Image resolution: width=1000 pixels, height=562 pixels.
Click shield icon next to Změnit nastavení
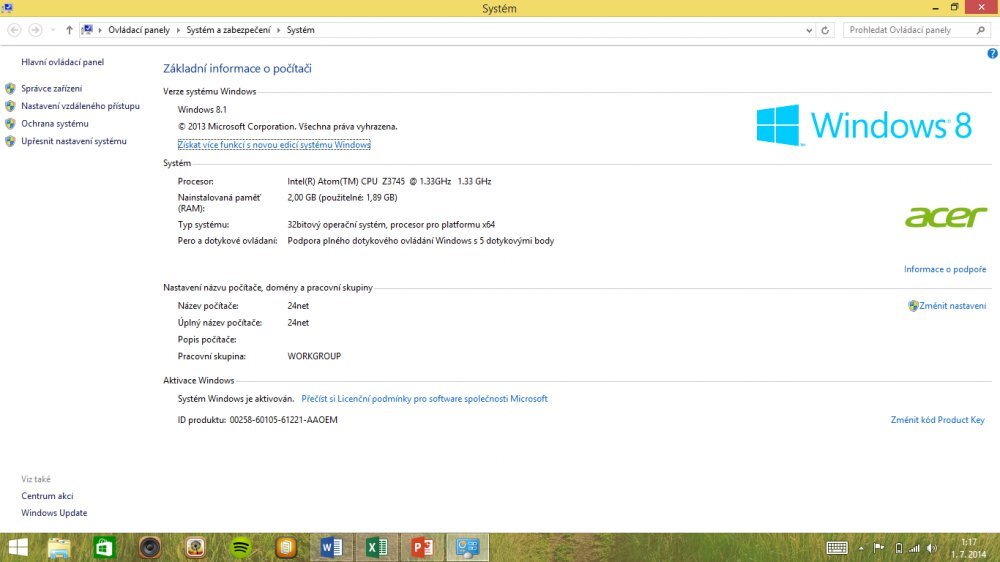[x=913, y=306]
